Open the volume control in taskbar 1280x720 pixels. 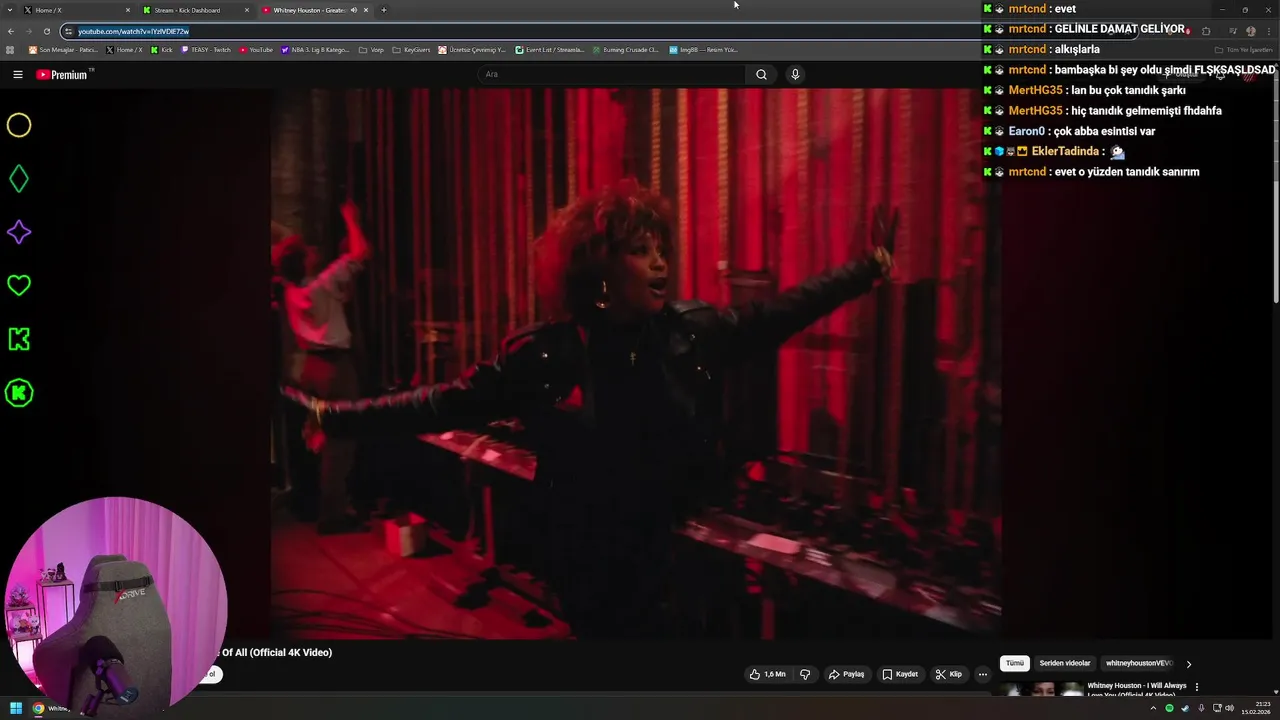(1229, 708)
